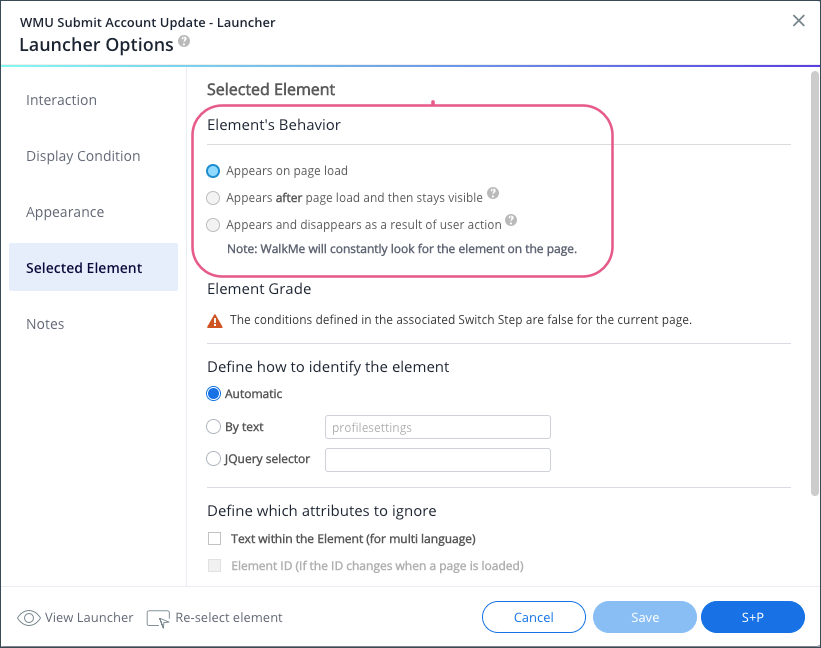Viewport: 821px width, 648px height.
Task: Close the Launcher Options dialog
Action: pos(798,21)
